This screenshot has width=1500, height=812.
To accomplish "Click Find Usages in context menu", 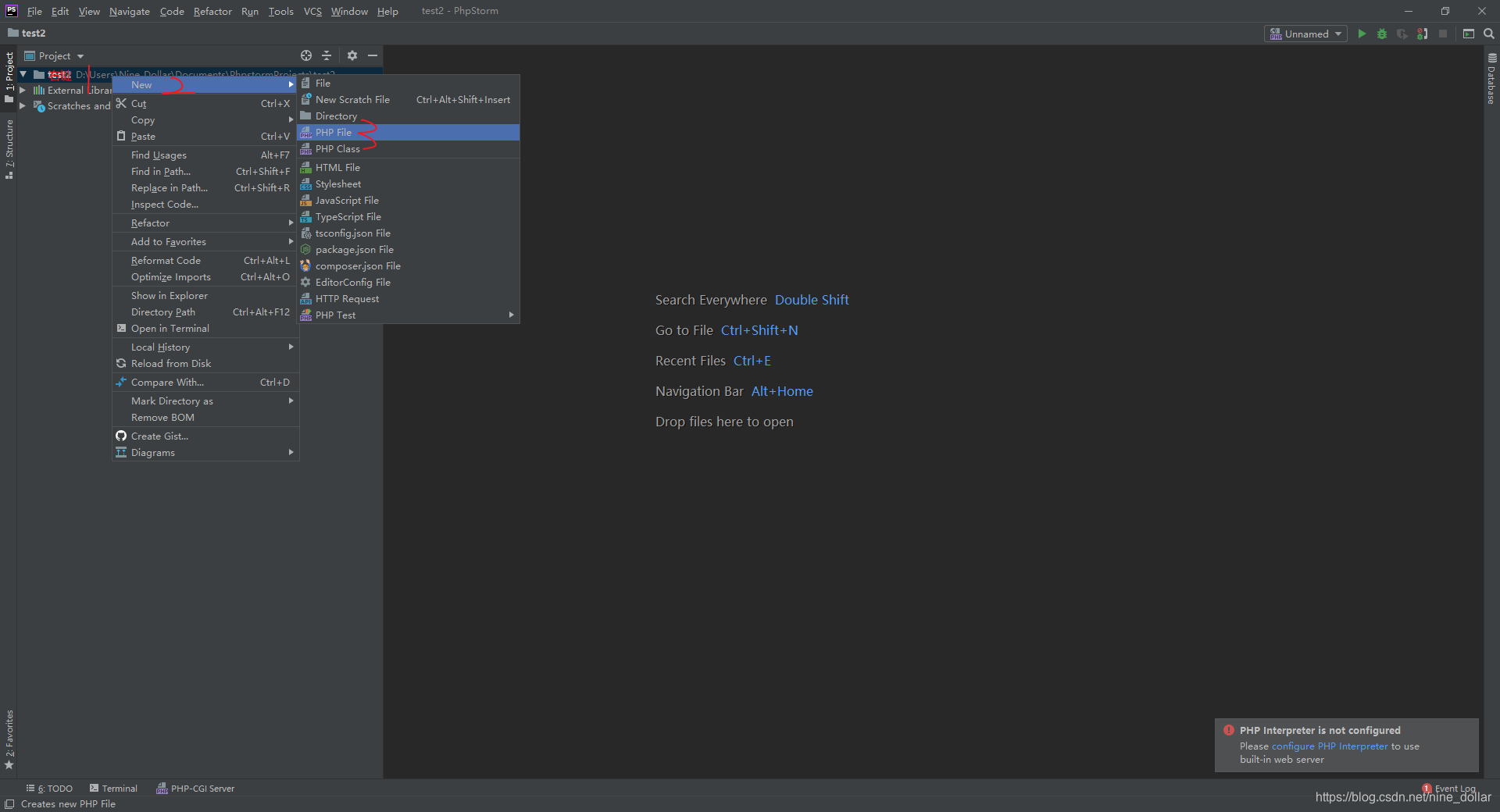I will pyautogui.click(x=205, y=155).
